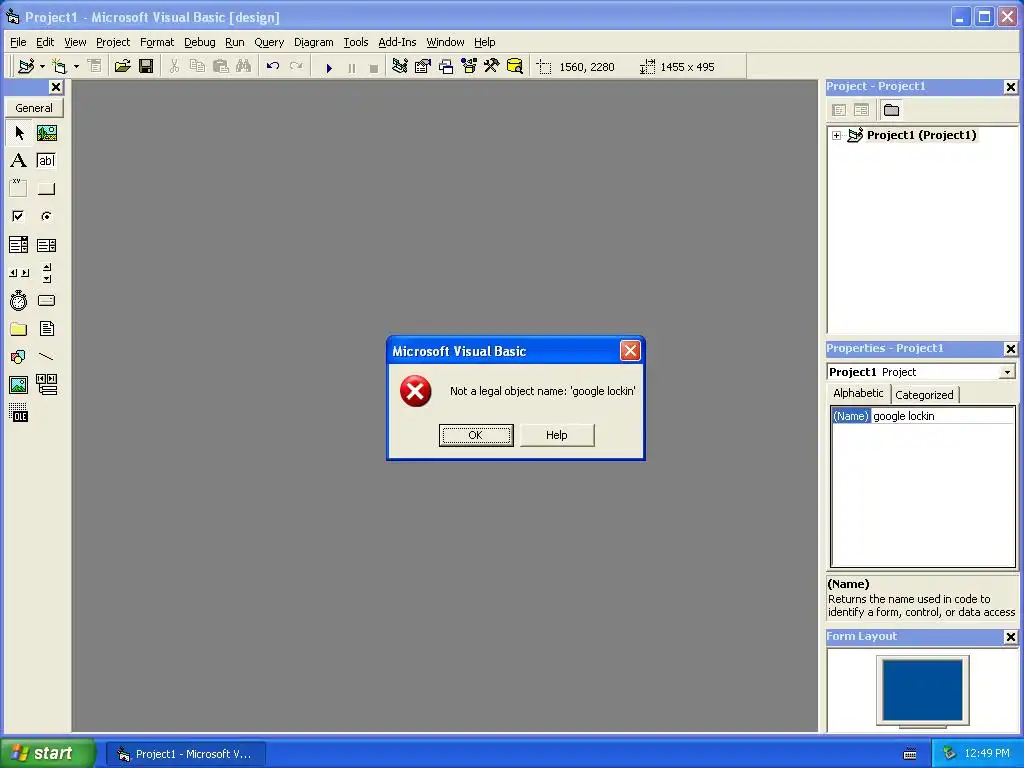Close the Microsoft Visual Basic error dialog
Viewport: 1024px width, 768px height.
click(630, 351)
